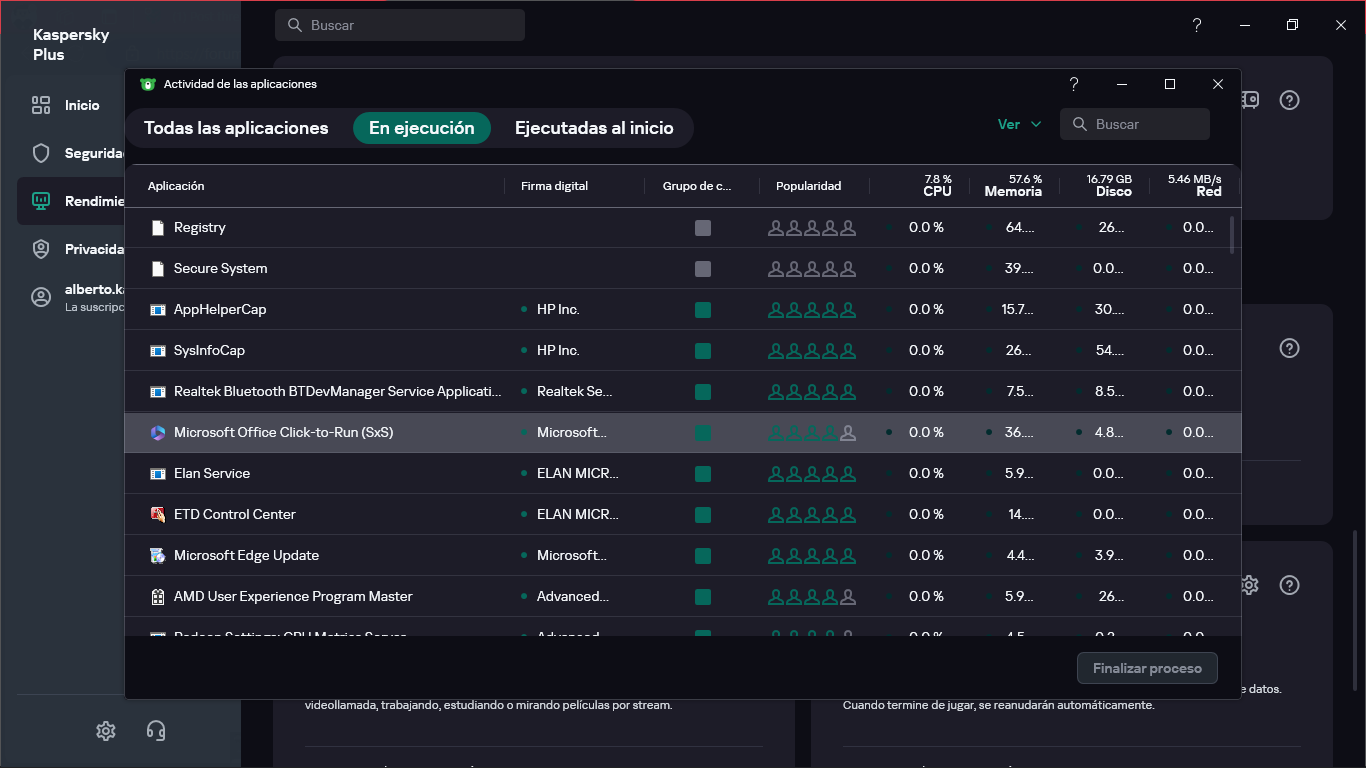
Task: Click the AMD User Experience Program icon
Action: coord(157,596)
